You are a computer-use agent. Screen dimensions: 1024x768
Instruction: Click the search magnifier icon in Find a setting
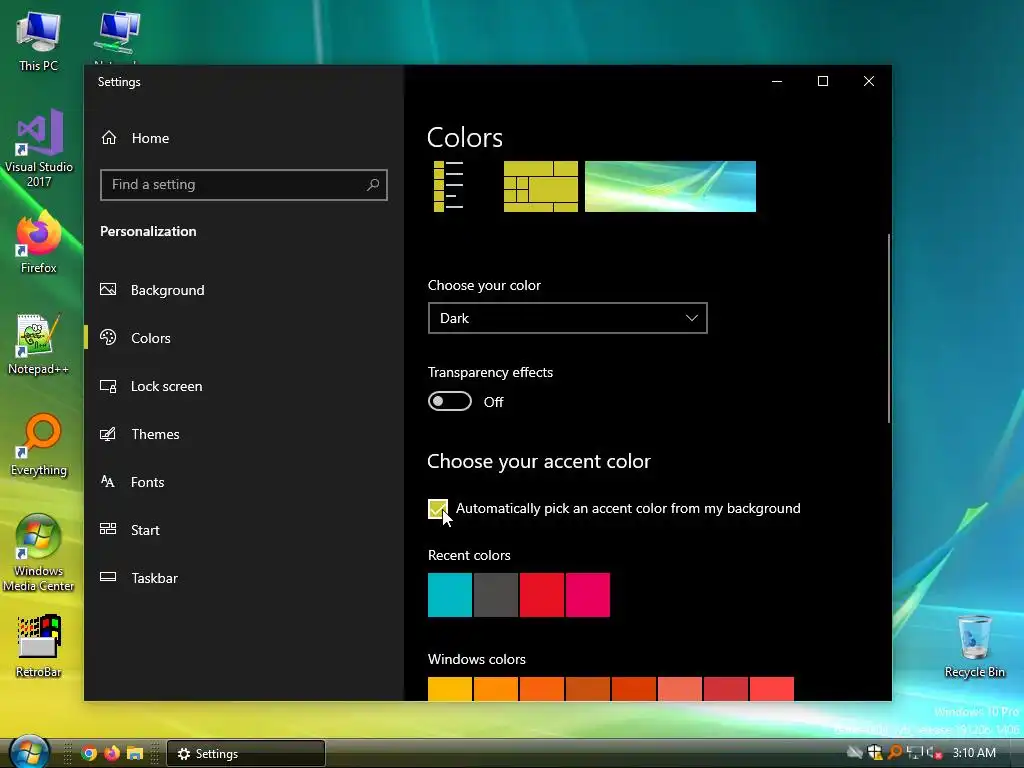coord(373,185)
